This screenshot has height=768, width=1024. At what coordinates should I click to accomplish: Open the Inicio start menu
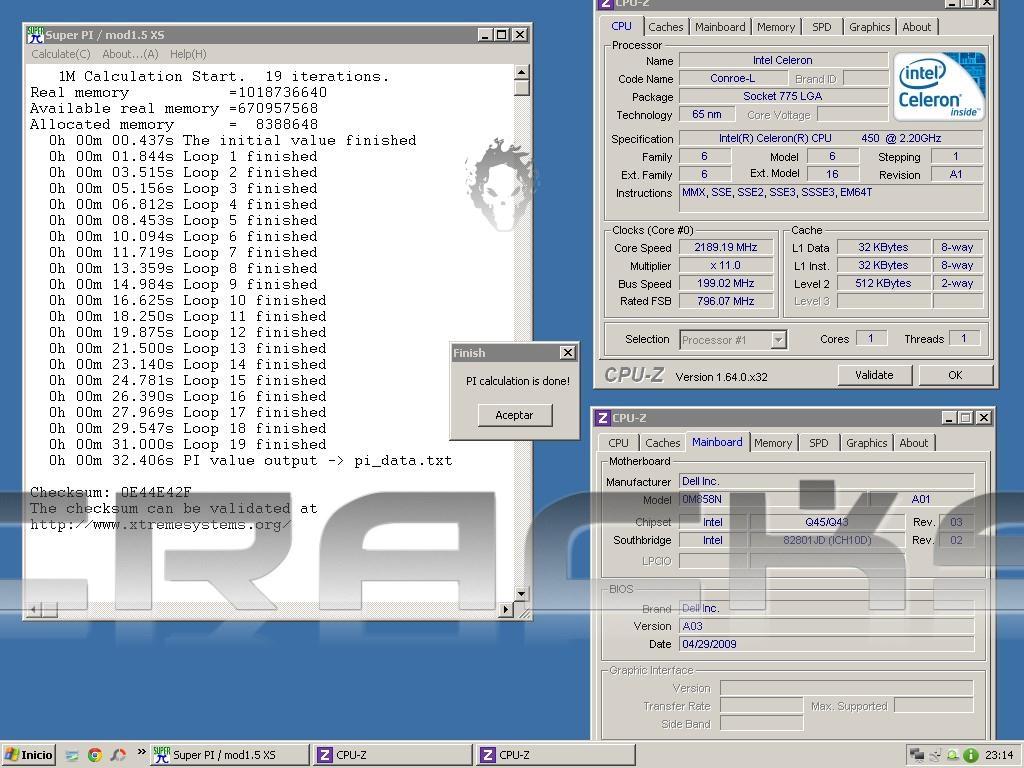[x=28, y=755]
